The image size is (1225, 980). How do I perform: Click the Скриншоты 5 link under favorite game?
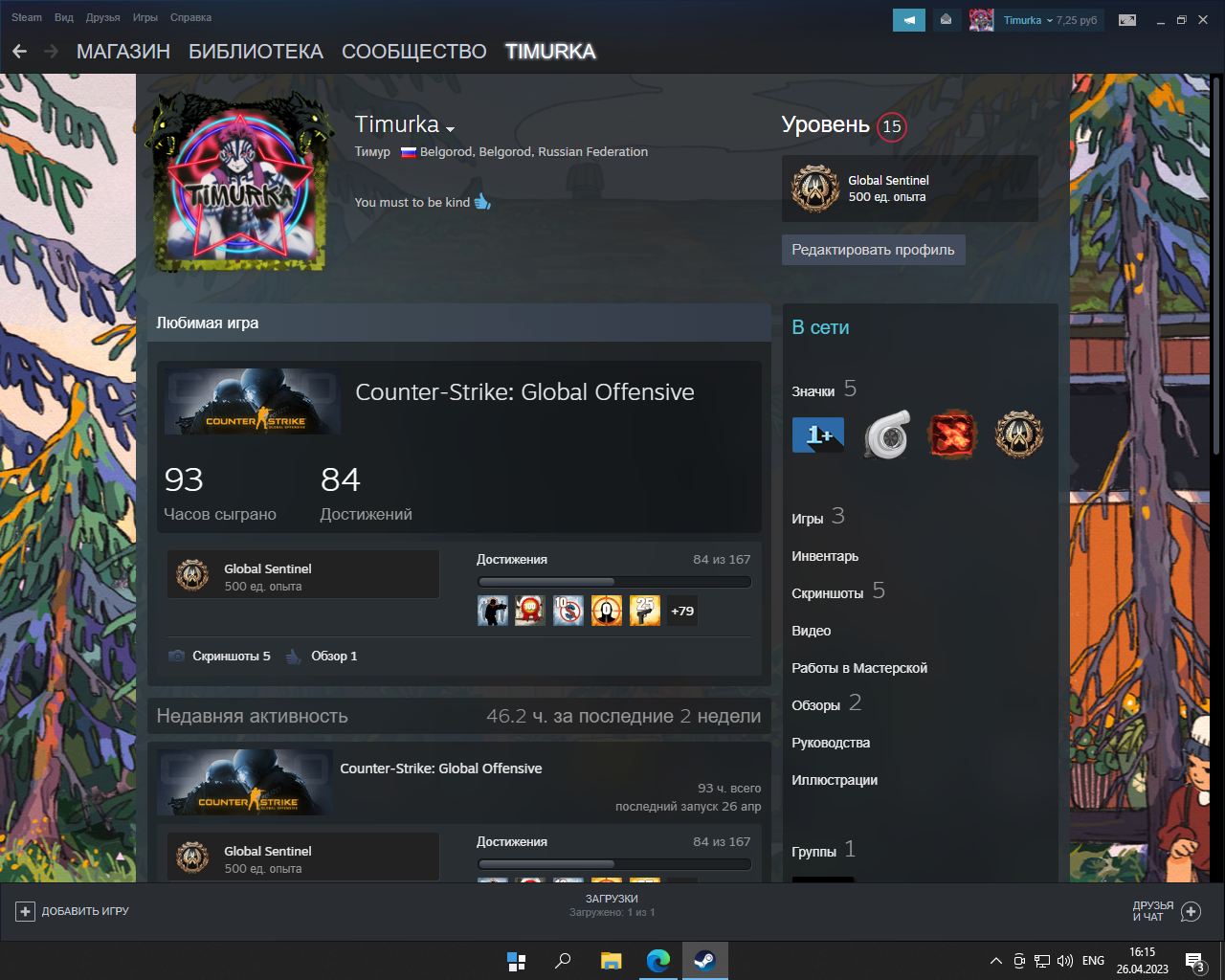click(219, 656)
